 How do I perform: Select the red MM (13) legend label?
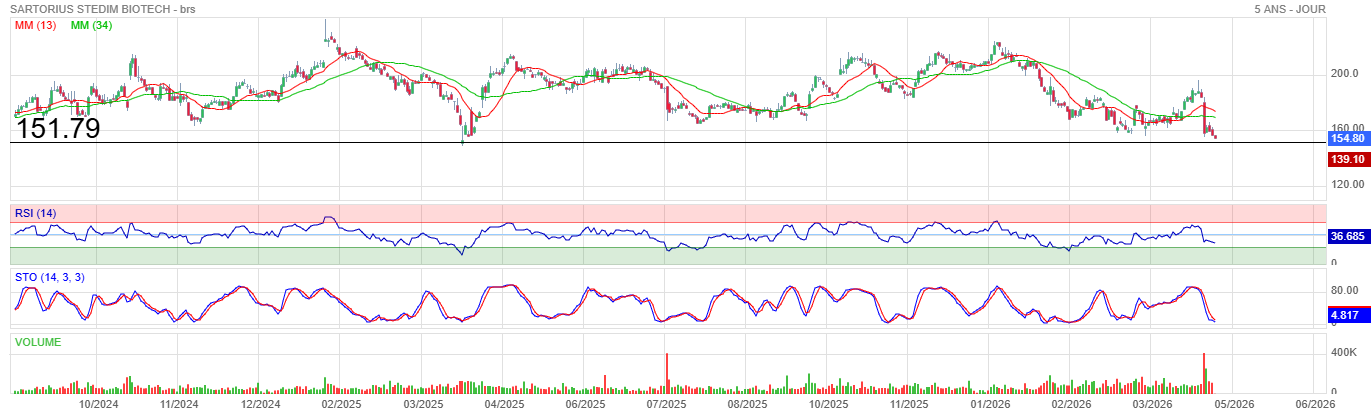[35, 25]
